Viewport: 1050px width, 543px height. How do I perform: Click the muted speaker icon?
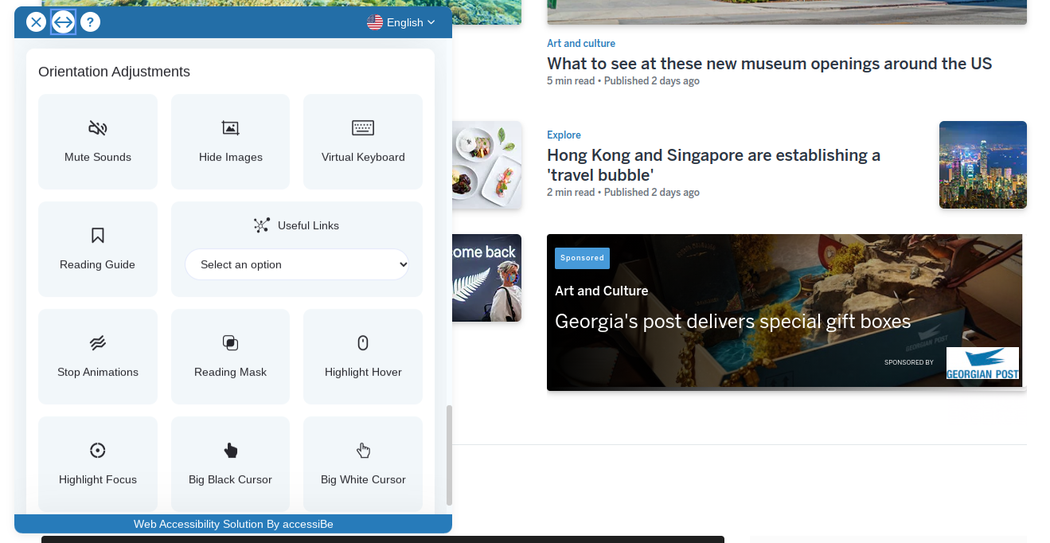point(98,128)
